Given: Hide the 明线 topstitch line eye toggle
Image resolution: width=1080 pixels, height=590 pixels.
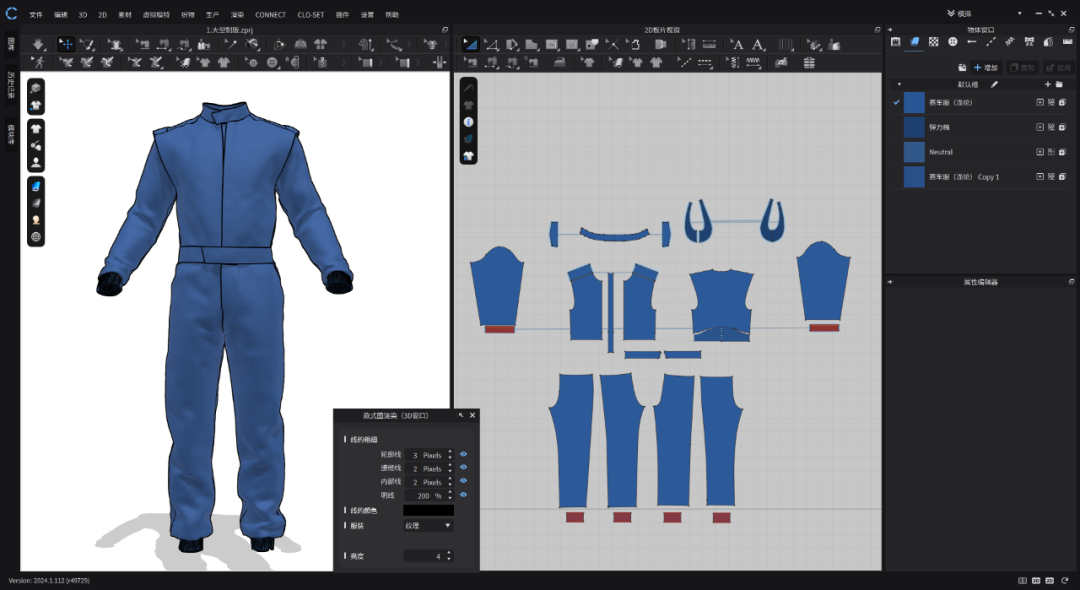Looking at the screenshot, I should (x=463, y=495).
